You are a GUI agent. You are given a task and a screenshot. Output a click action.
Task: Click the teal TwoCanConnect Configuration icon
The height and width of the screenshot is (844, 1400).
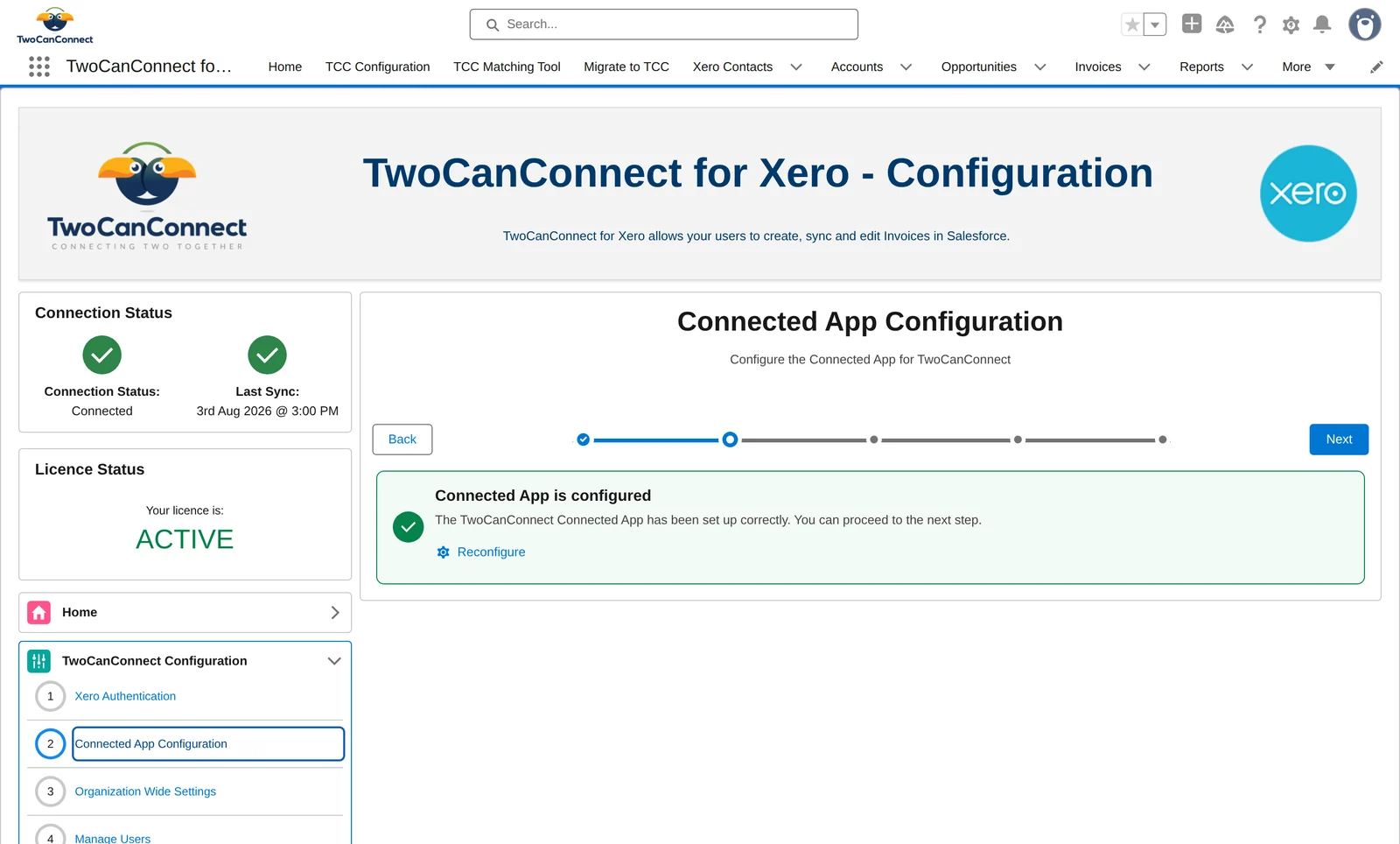click(x=38, y=661)
